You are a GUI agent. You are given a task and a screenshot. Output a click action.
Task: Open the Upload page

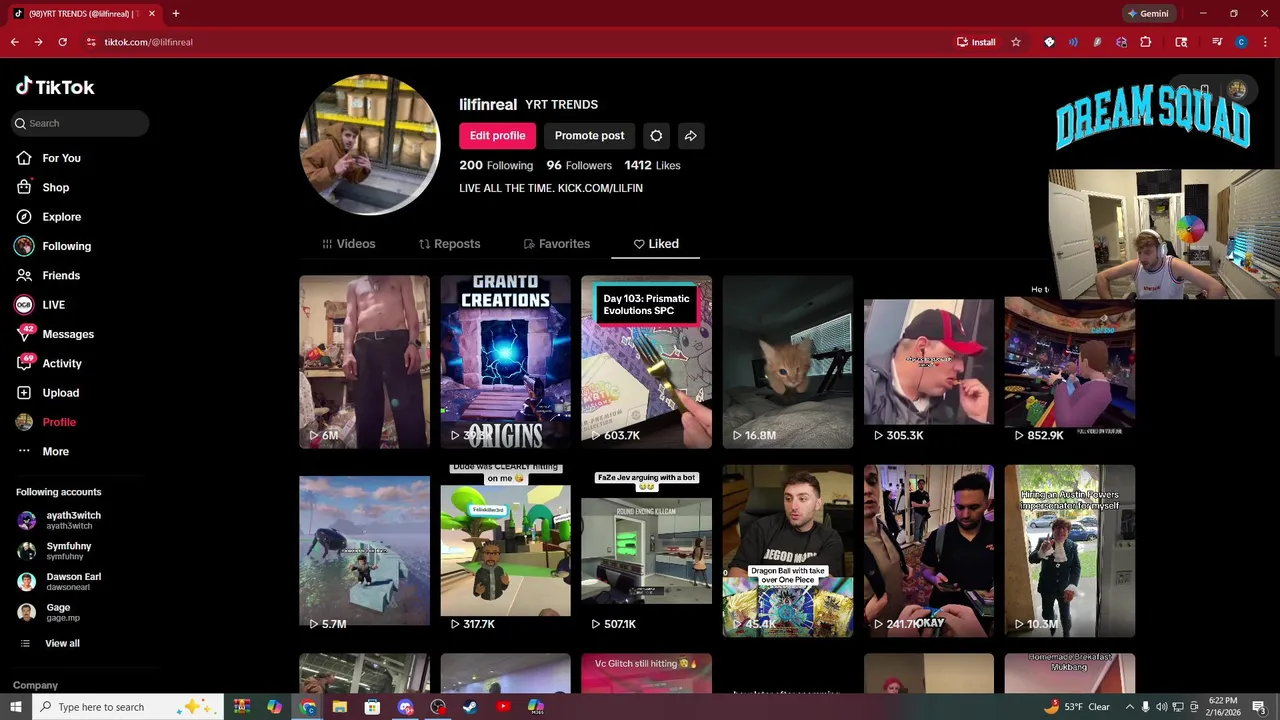point(60,393)
